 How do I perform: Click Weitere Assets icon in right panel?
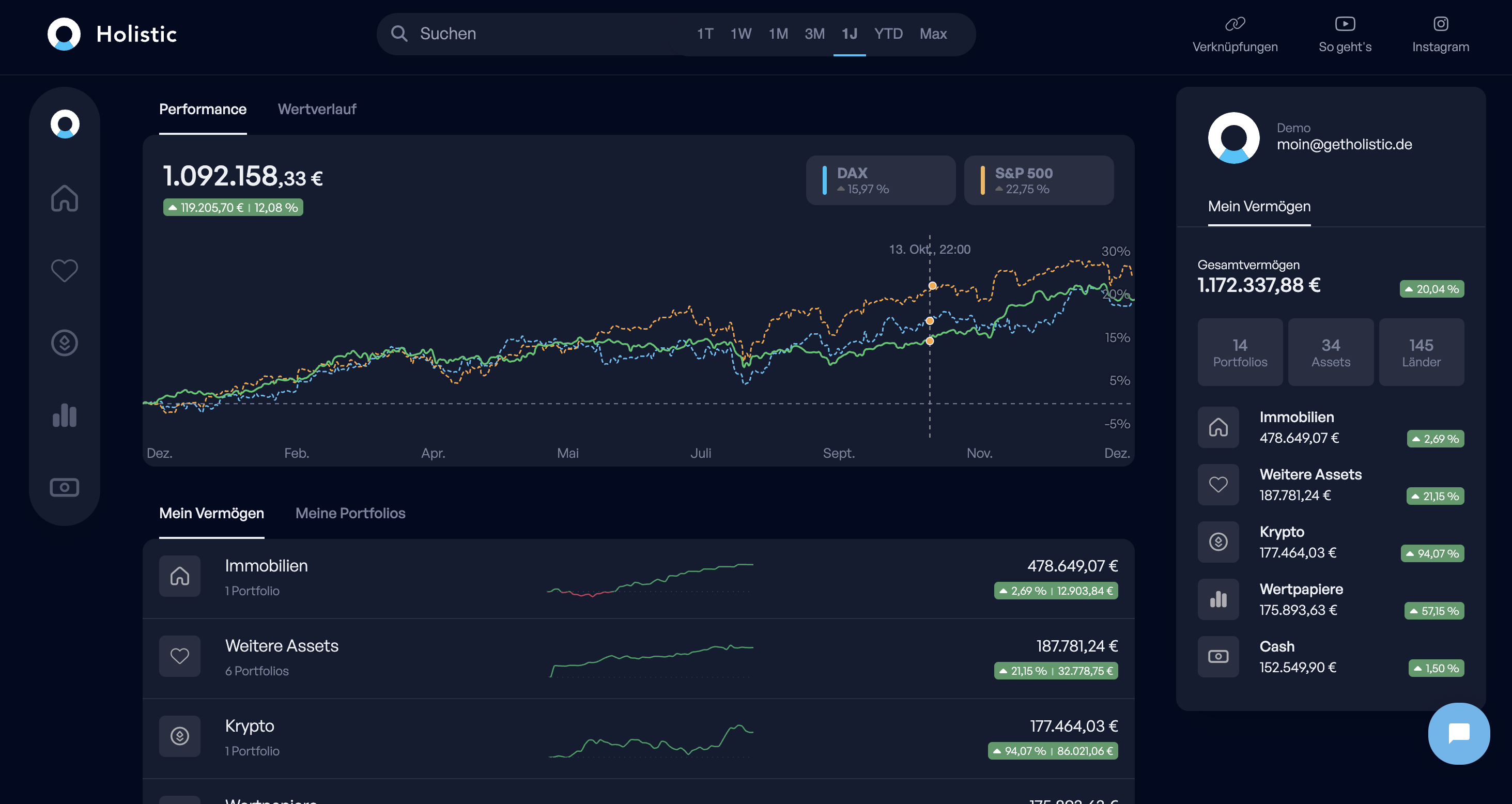click(1218, 485)
